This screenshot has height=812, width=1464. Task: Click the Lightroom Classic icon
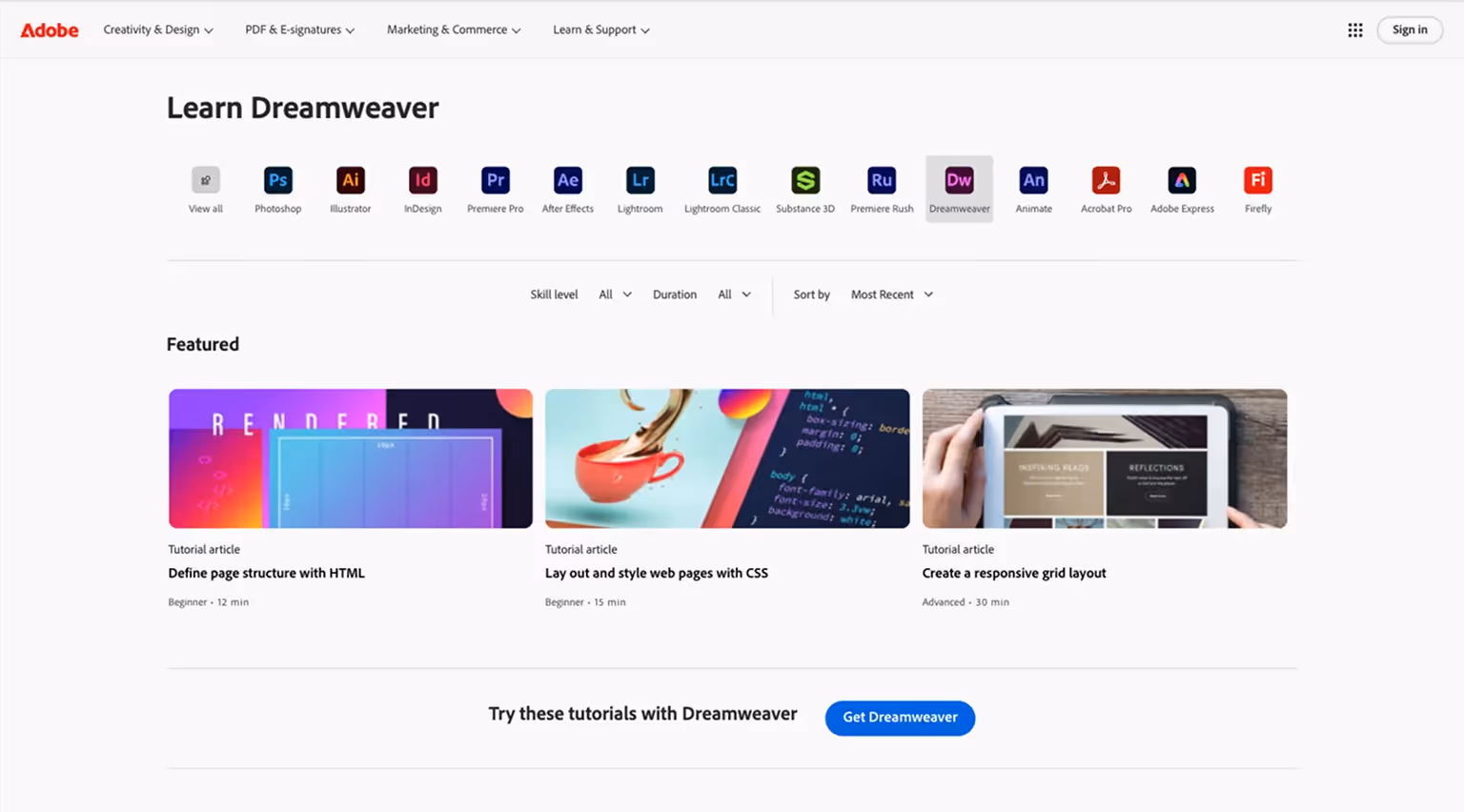click(x=722, y=179)
